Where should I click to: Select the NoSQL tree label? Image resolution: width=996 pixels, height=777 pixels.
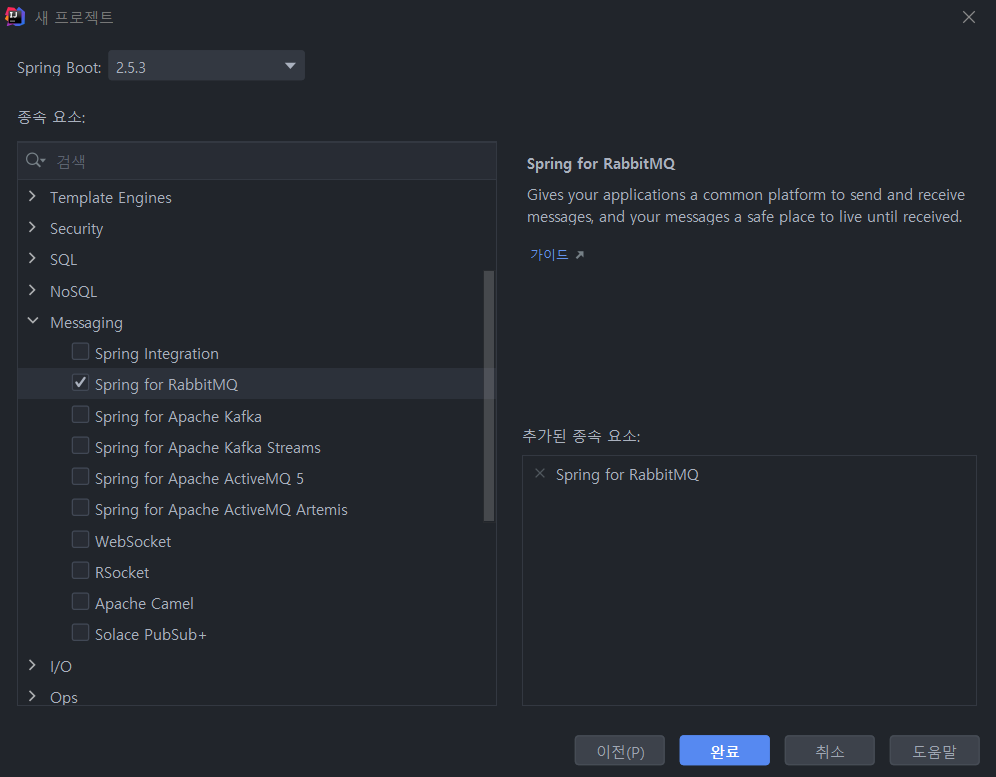click(74, 292)
